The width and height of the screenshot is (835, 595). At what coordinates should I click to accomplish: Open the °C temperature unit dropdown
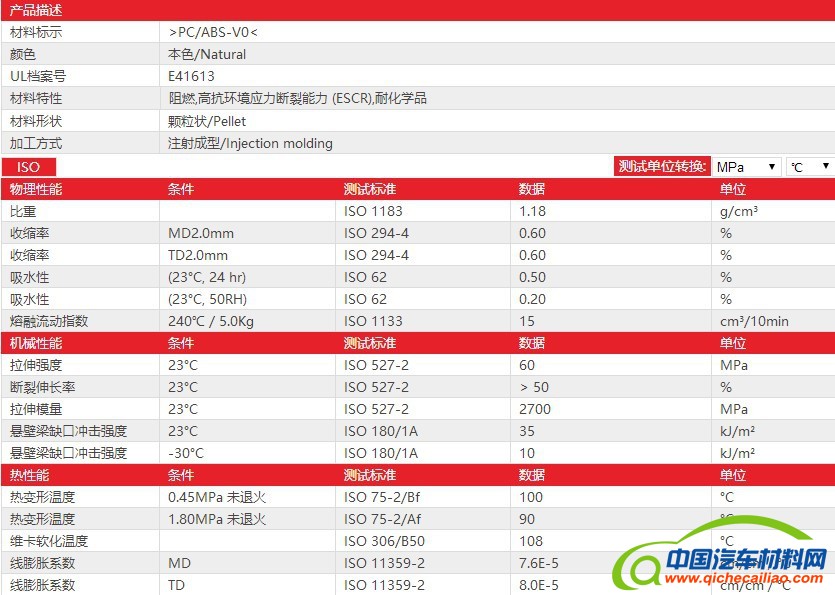(810, 167)
